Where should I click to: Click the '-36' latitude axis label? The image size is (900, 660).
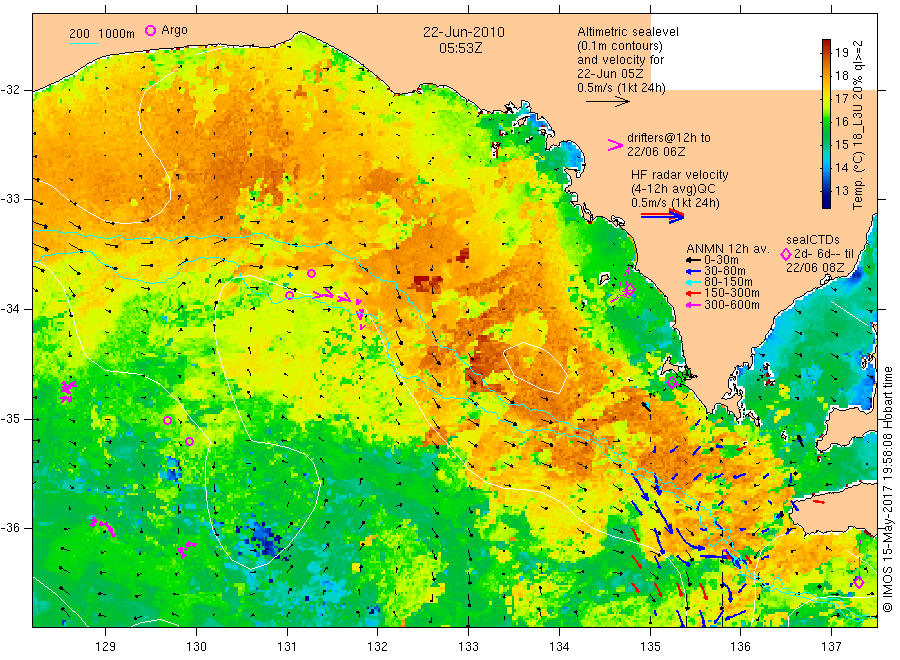tap(10, 528)
